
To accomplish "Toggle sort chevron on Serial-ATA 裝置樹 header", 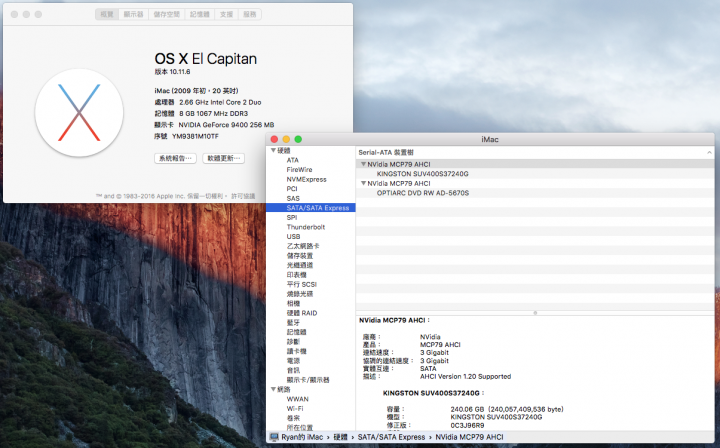I will tap(709, 152).
